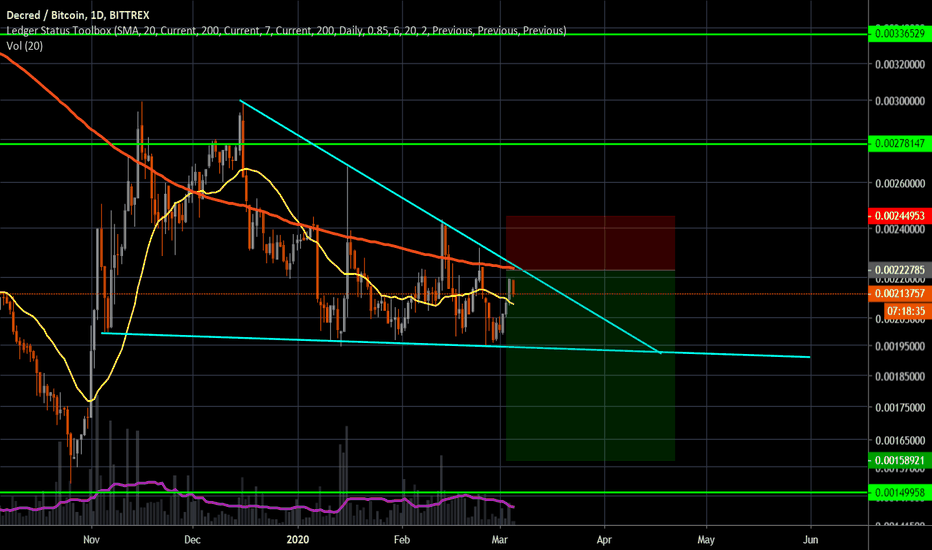Viewport: 932px width, 550px height.
Task: Click the Dec label on time axis
Action: (x=192, y=539)
